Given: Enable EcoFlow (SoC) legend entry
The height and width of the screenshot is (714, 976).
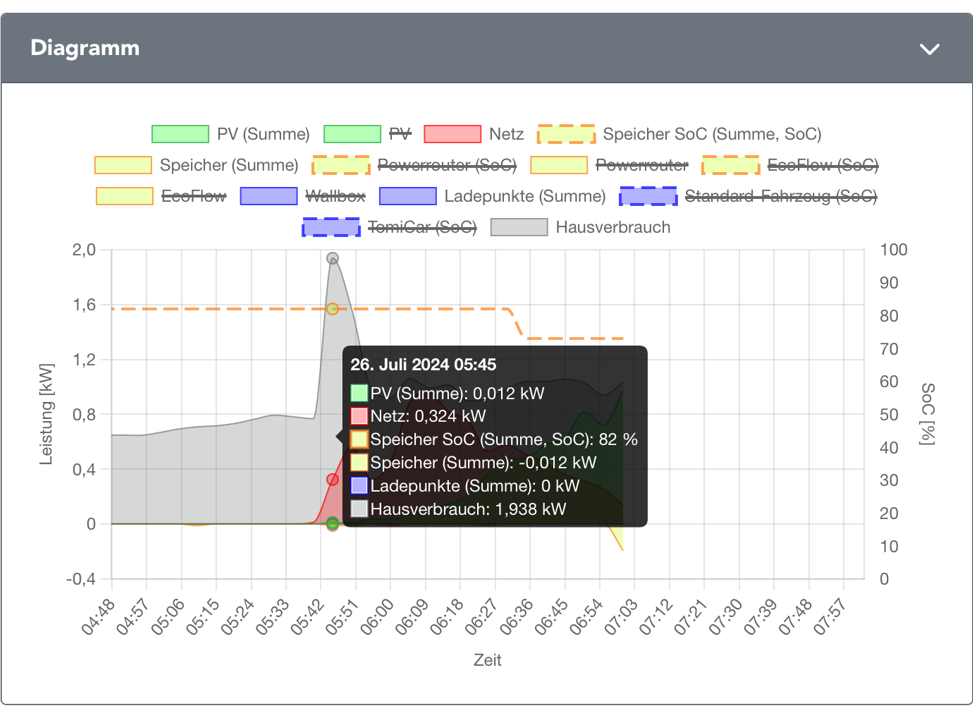Looking at the screenshot, I should [x=822, y=165].
